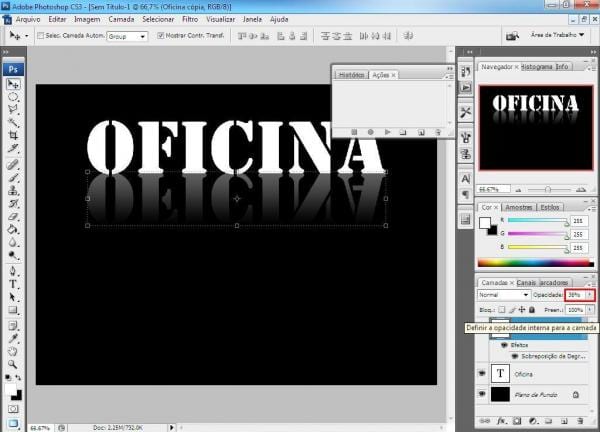Delete layer using trash icon

click(580, 421)
